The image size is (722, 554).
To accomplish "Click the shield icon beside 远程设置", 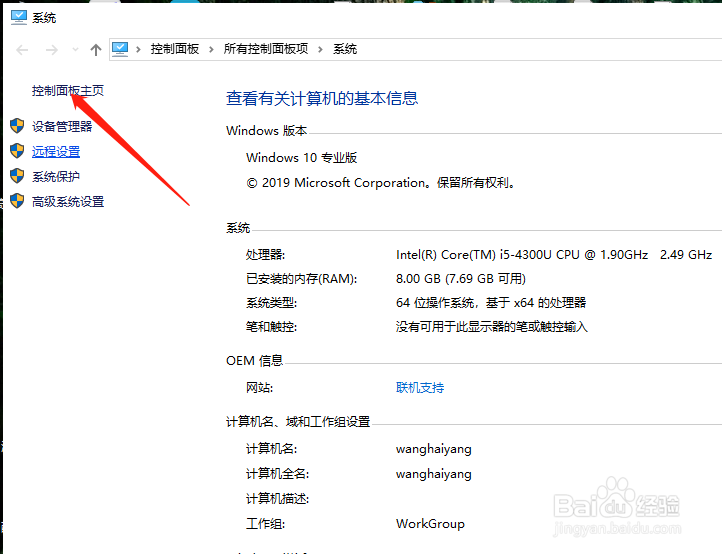I will tap(17, 150).
